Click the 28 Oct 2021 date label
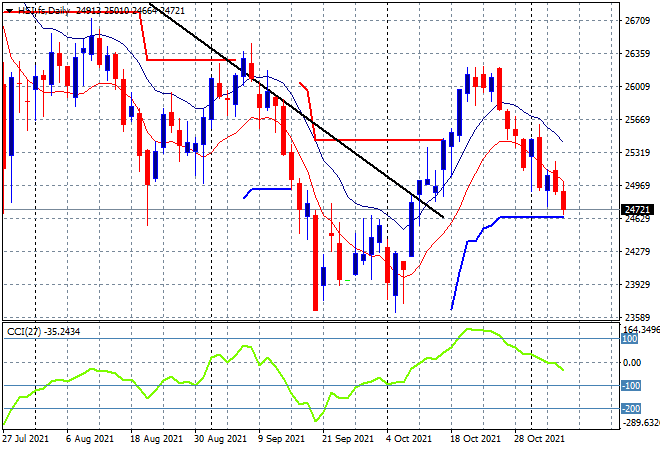 (x=539, y=439)
